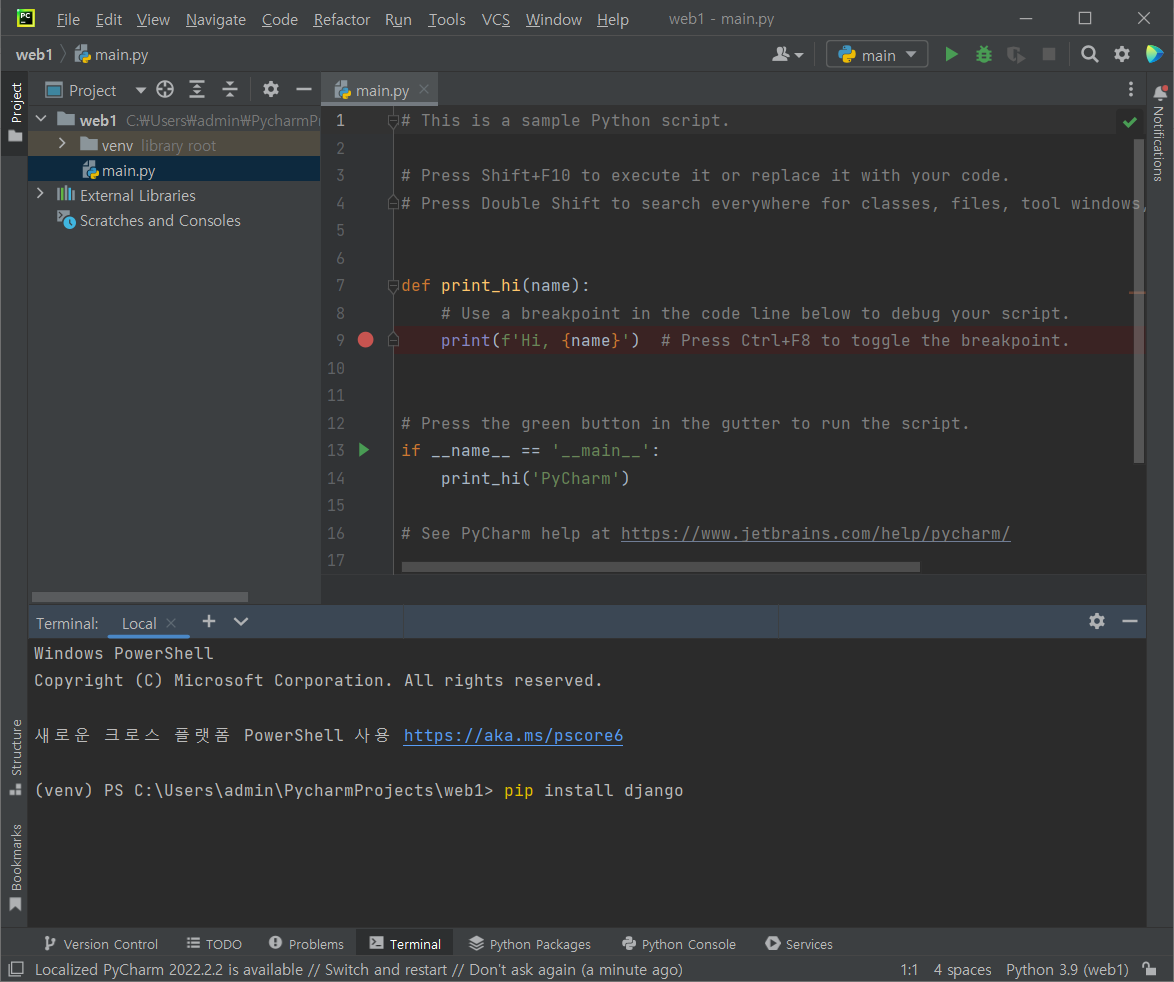Viewport: 1174px width, 982px height.
Task: Click the run gutter arrow on line 13
Action: pyautogui.click(x=364, y=450)
